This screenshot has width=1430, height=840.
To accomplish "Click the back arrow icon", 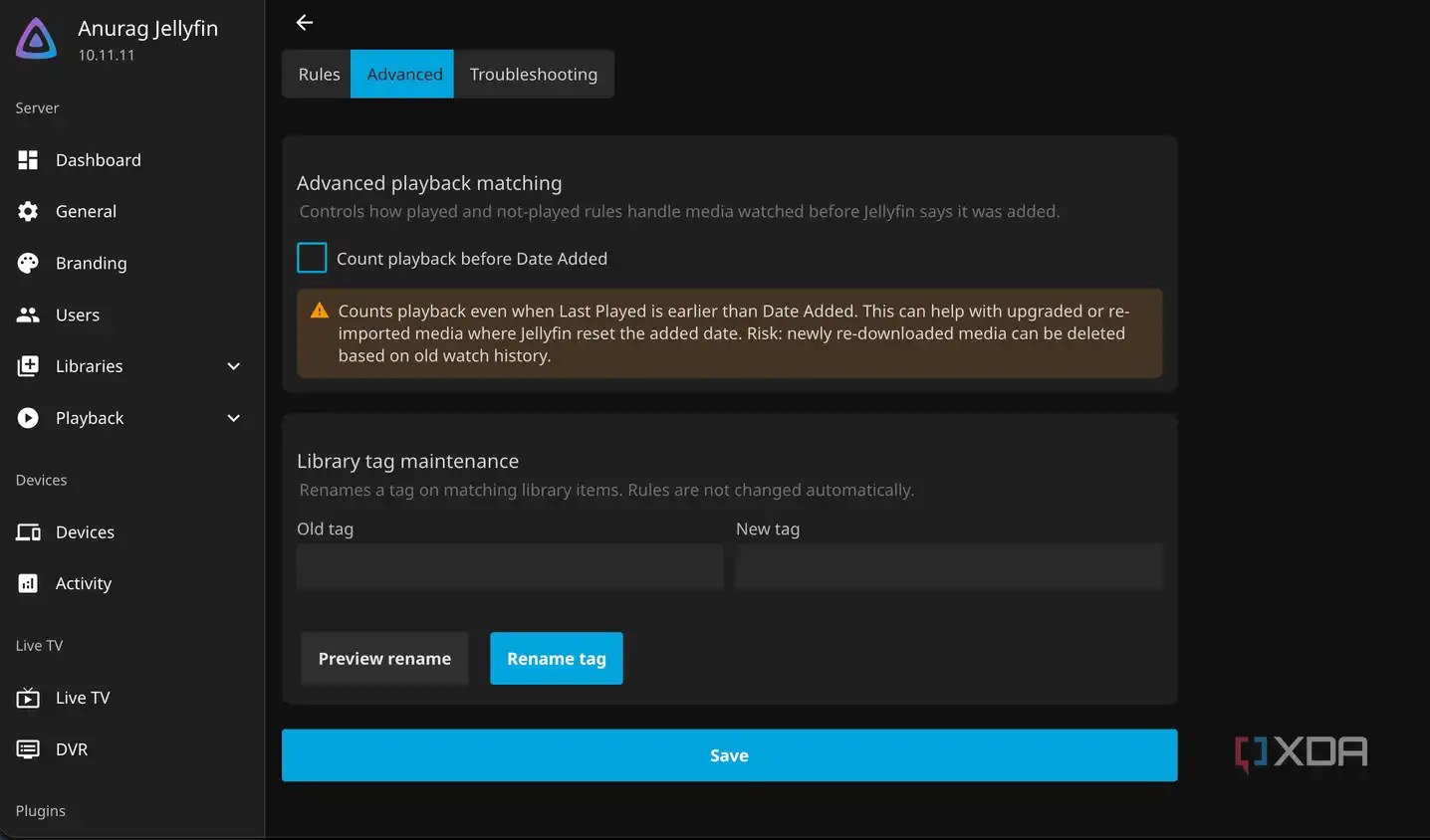I will (305, 22).
